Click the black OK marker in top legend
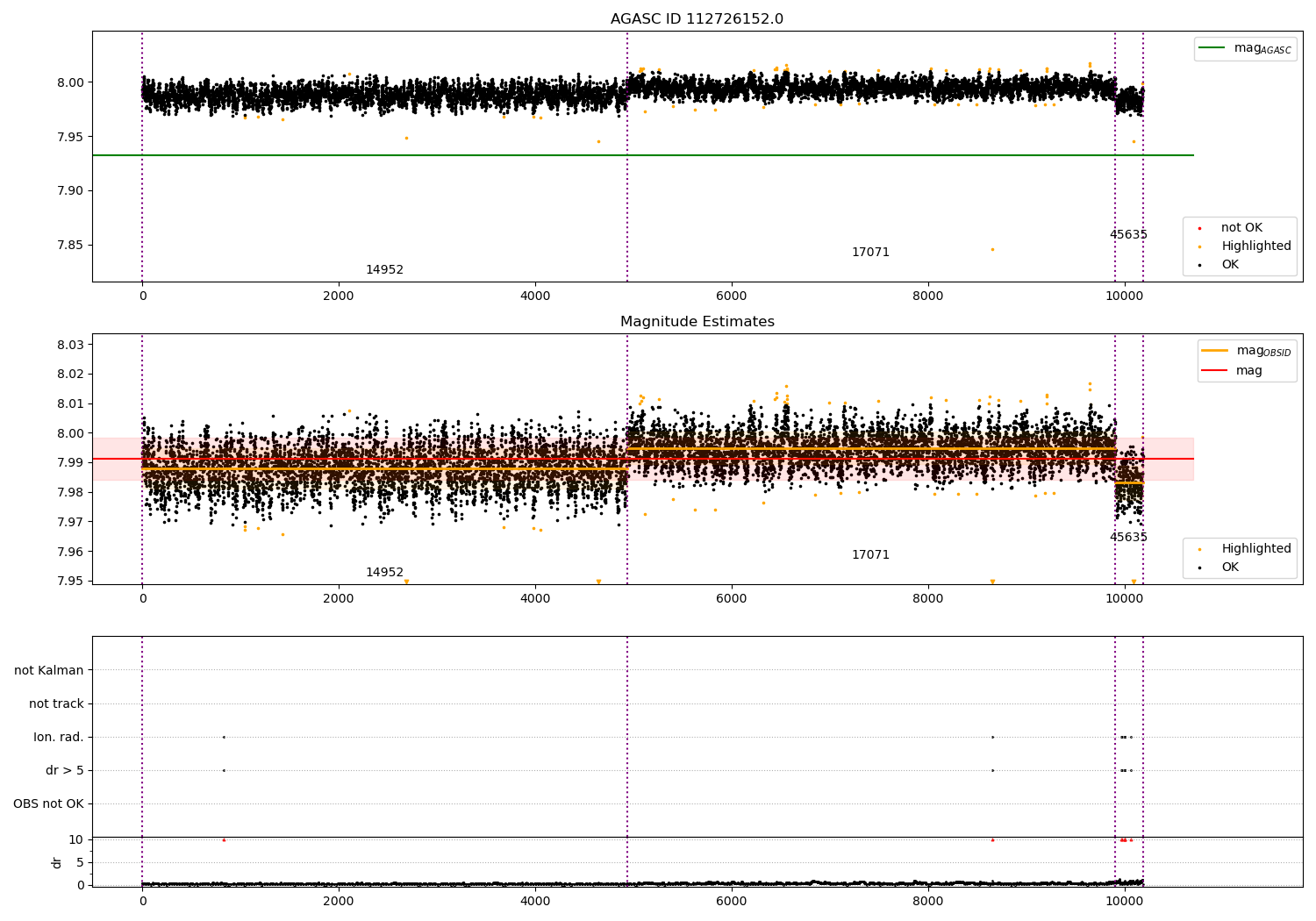The image size is (1316, 921). (1199, 265)
